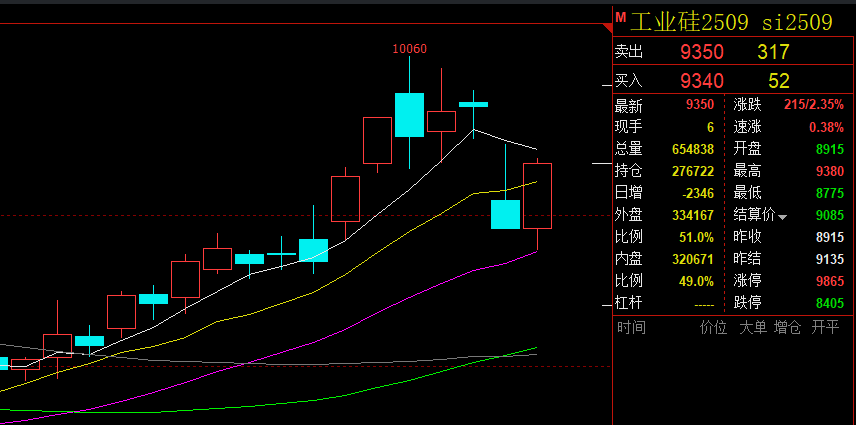Click the 涨停 label
Viewport: 856px width, 425px height.
point(747,281)
